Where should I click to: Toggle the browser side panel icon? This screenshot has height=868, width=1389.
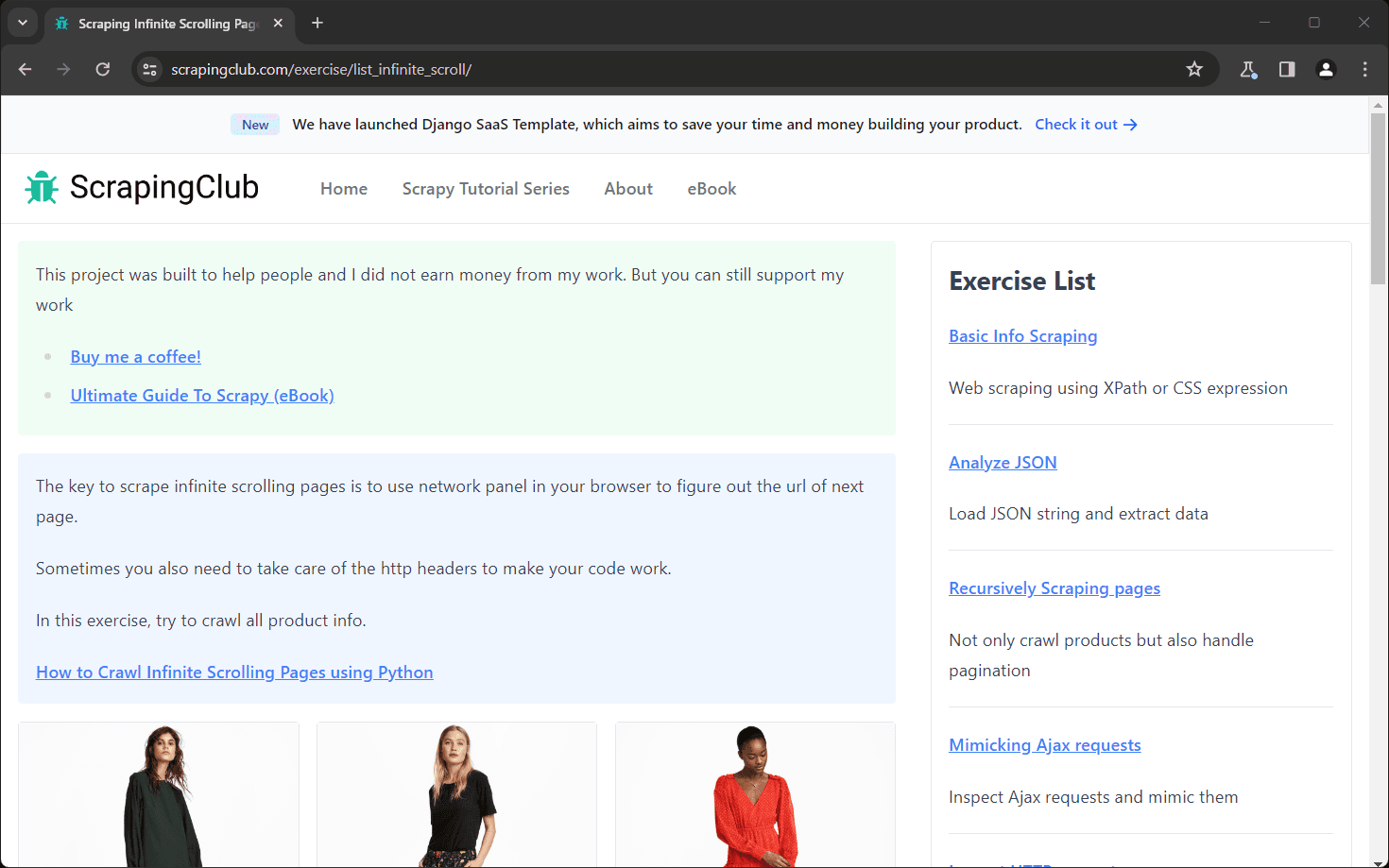tap(1287, 69)
